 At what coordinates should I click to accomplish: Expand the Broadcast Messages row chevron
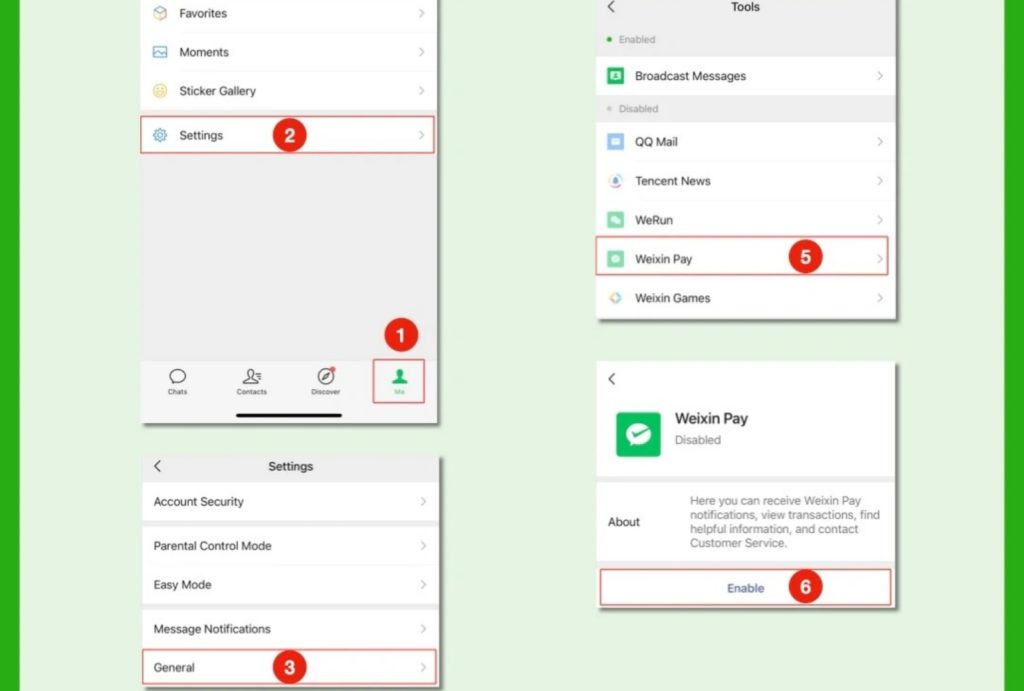tap(880, 75)
